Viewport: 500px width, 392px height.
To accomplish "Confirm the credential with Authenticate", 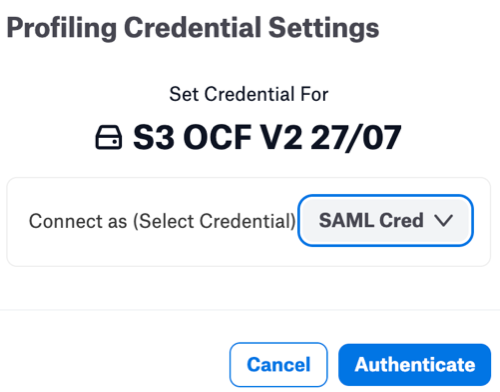I will (x=414, y=364).
